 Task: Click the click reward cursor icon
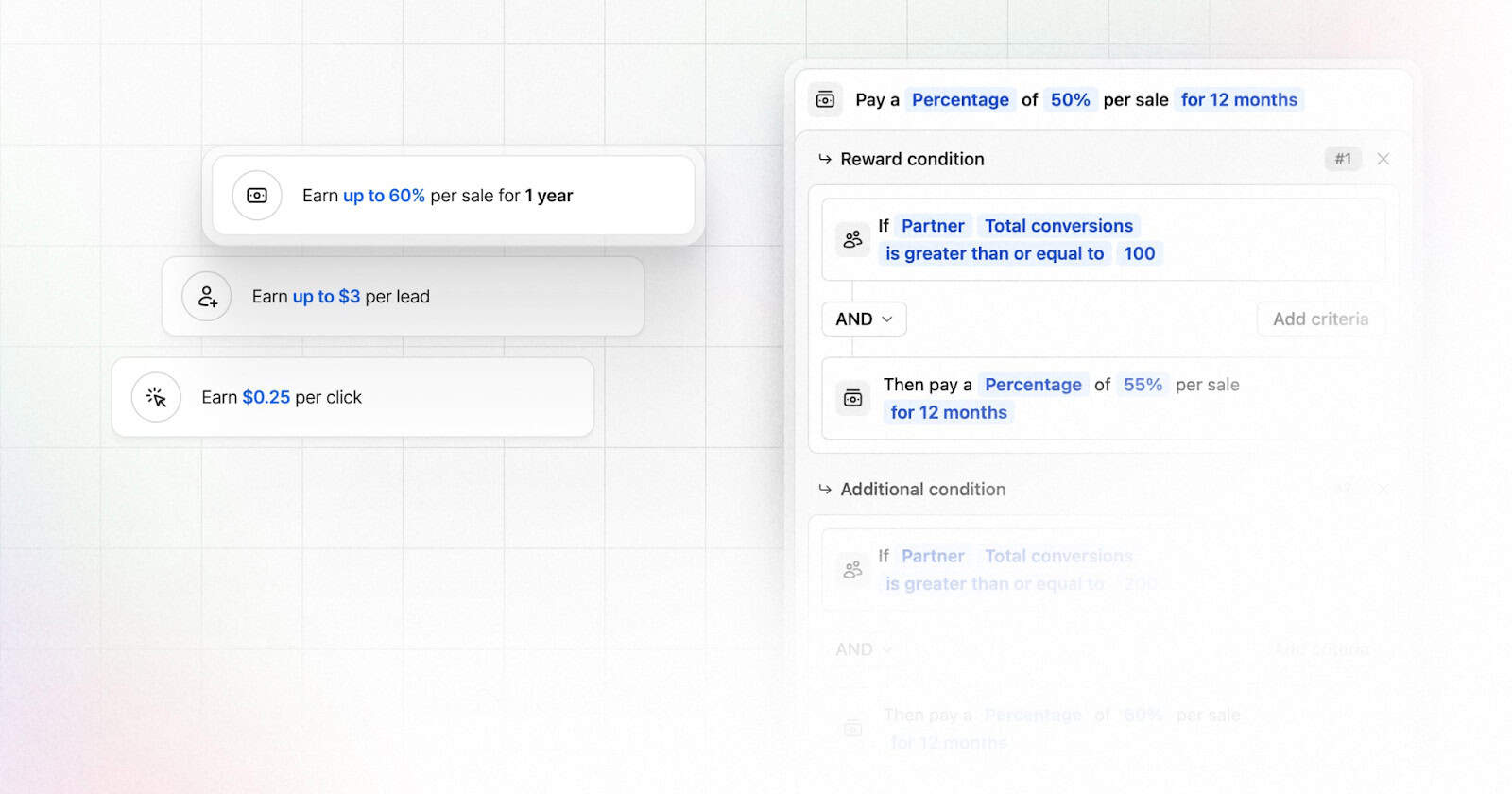(157, 398)
